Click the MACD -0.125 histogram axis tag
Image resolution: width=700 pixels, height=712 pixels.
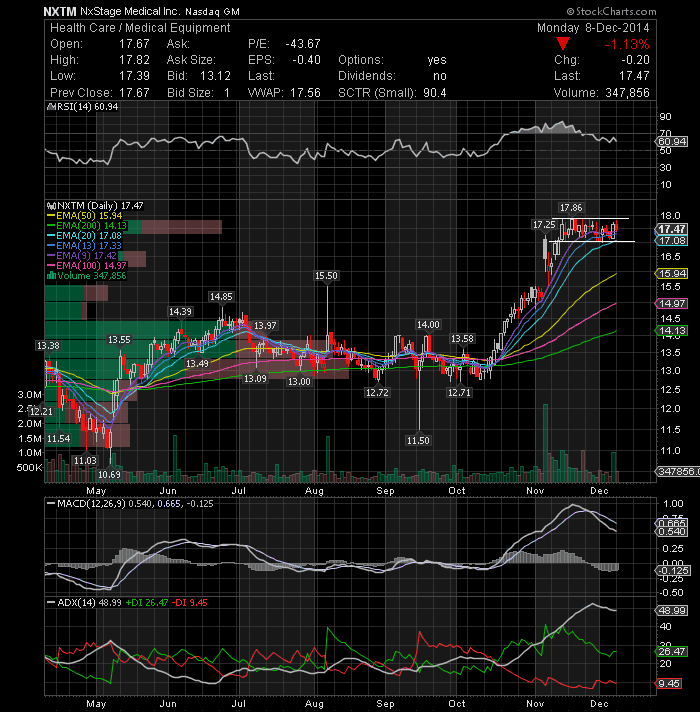[x=673, y=570]
